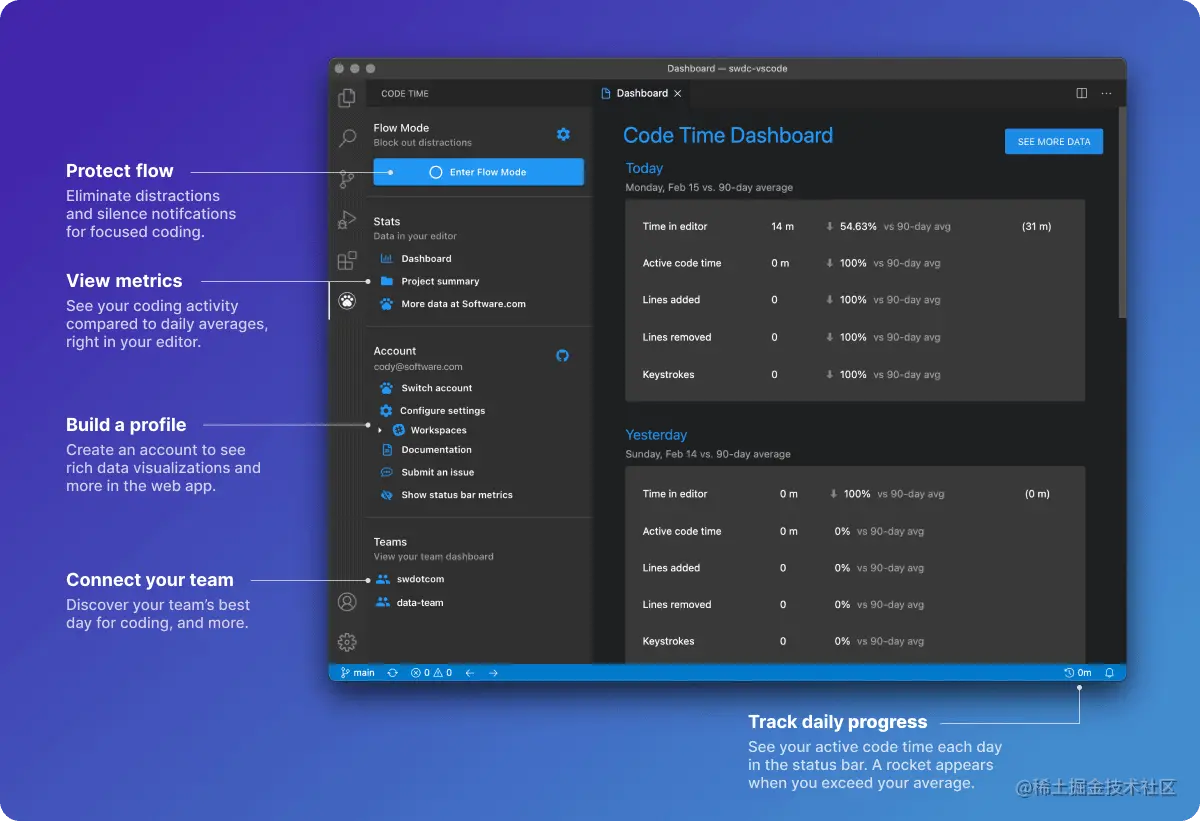Click the sync changes icon in status bar

[392, 673]
